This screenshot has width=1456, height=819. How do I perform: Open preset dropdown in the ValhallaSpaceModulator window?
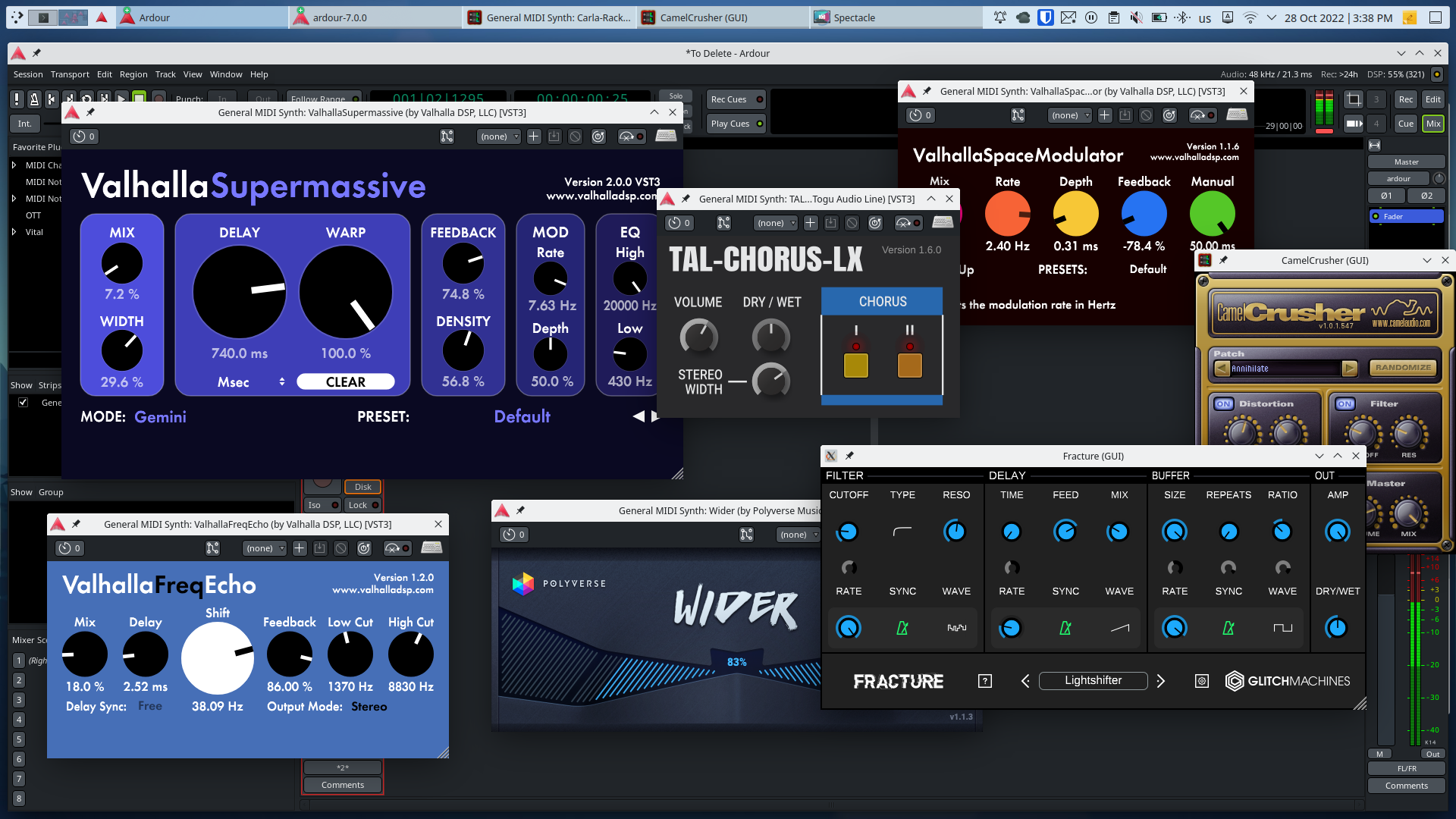(1070, 115)
